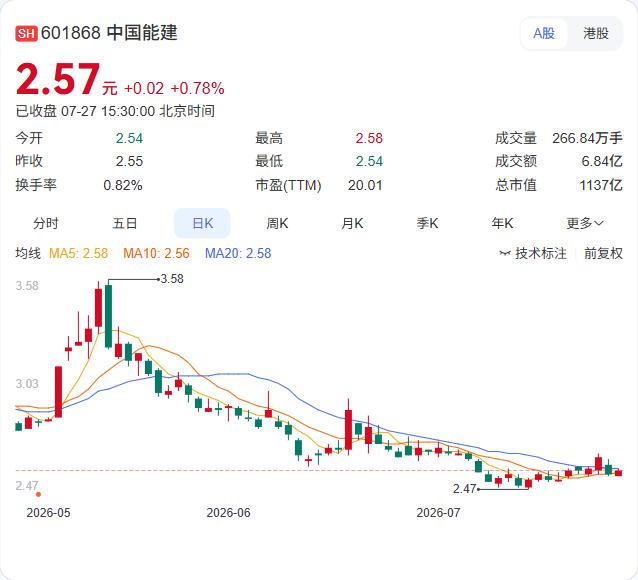Select the 分时 chart tab
This screenshot has height=580, width=638.
(46, 223)
